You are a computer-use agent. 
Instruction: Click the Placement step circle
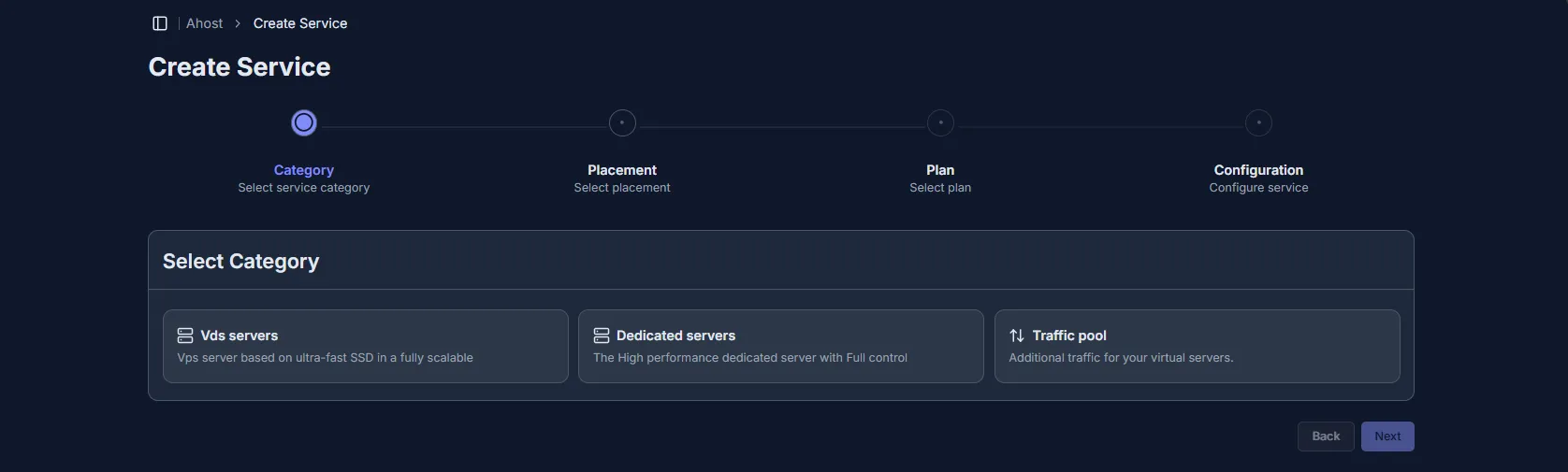coord(622,122)
